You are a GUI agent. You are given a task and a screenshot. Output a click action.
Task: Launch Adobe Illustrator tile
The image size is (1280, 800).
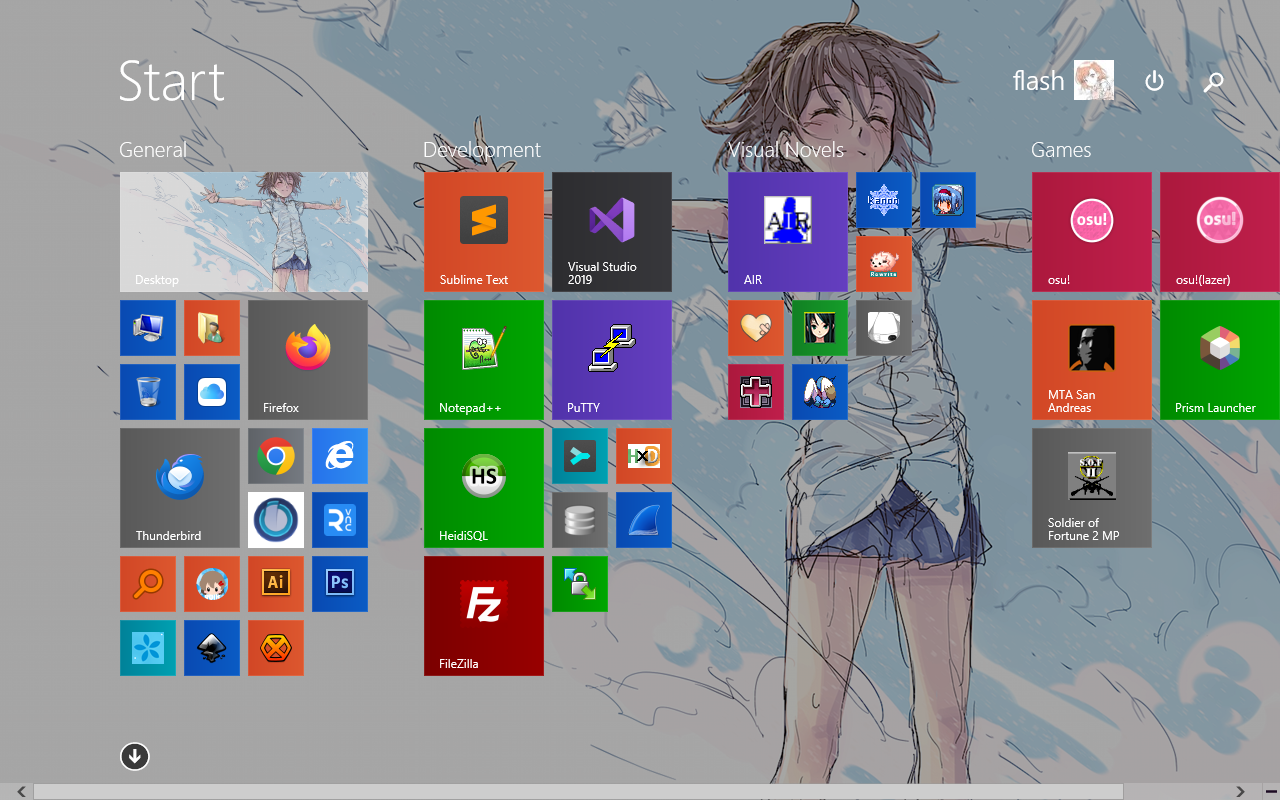[276, 584]
